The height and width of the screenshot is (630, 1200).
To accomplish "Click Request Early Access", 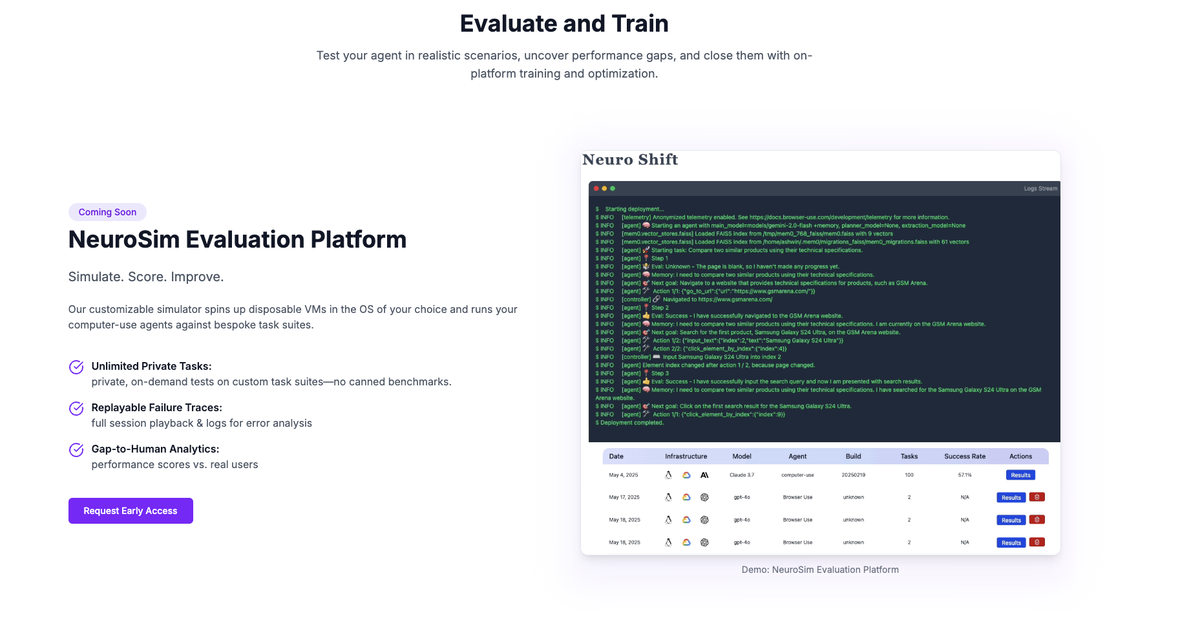I will pos(130,510).
